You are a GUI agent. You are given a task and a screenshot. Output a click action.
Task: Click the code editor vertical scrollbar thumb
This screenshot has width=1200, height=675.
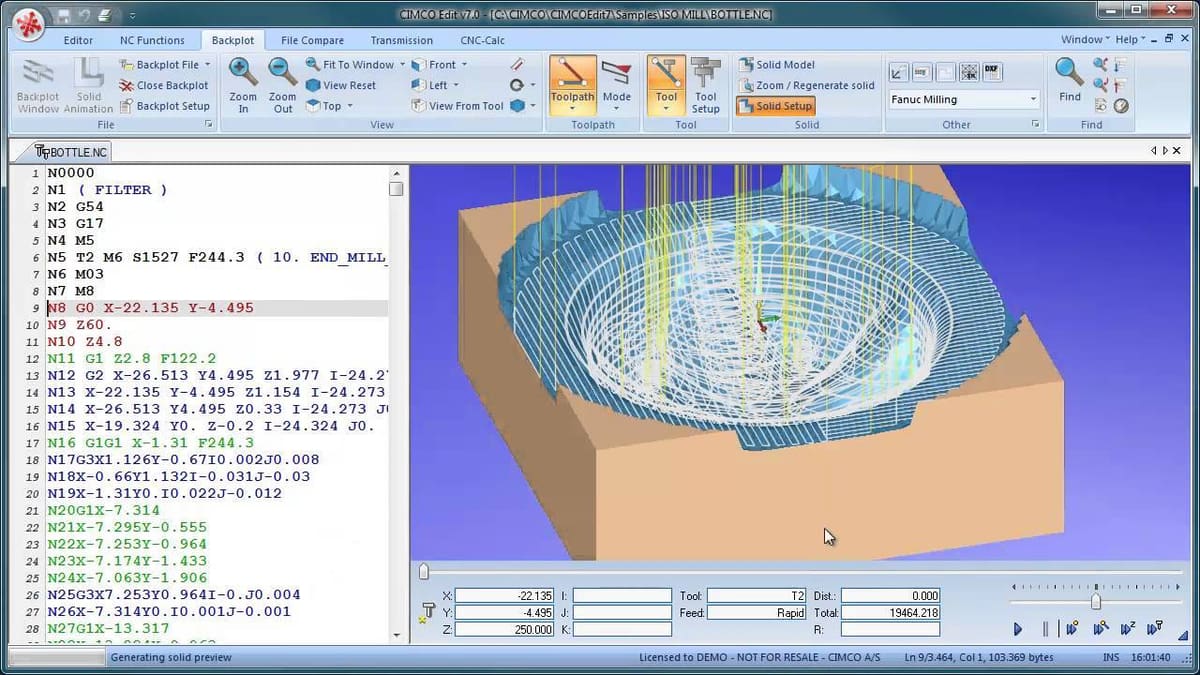point(396,189)
